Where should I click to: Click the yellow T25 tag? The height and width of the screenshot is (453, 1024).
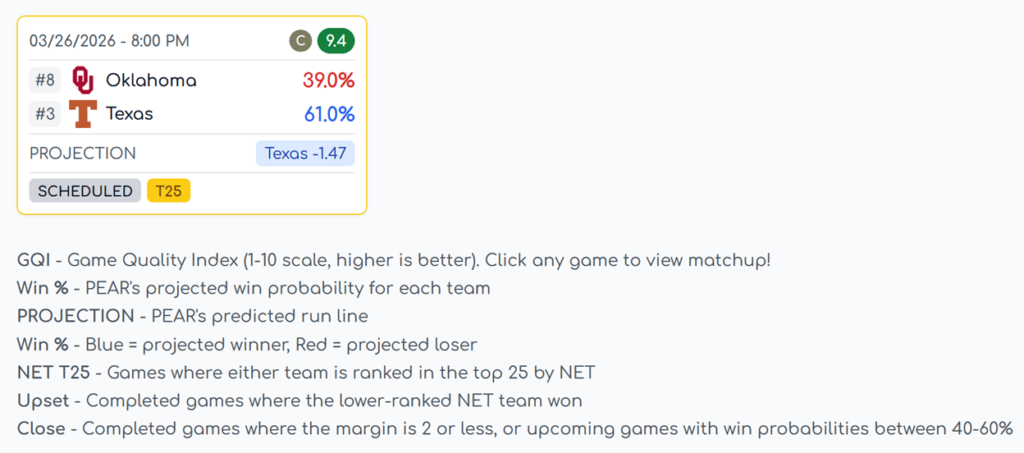click(x=168, y=191)
